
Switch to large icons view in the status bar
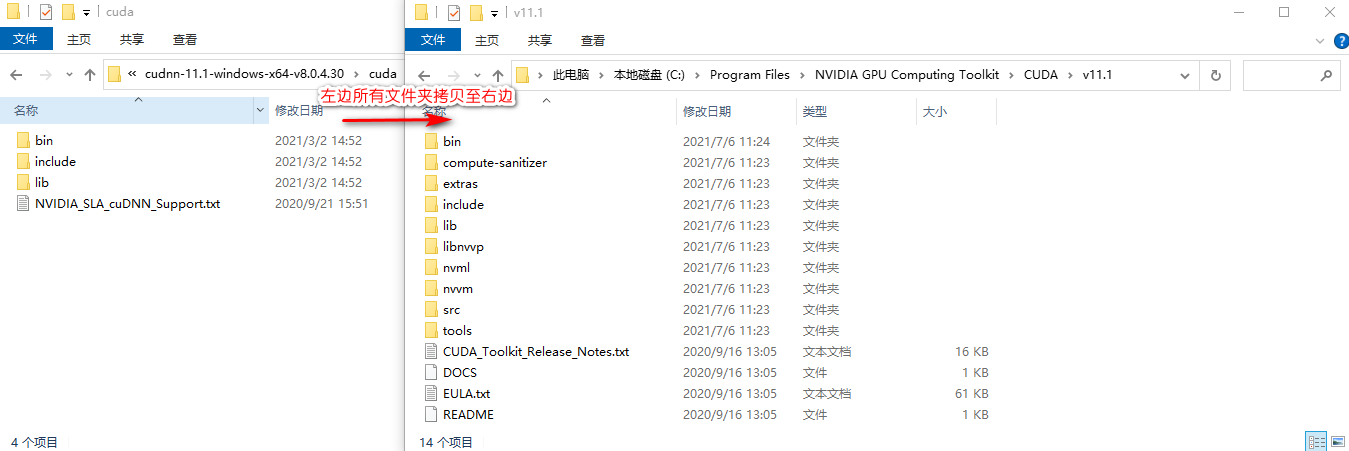click(1337, 441)
